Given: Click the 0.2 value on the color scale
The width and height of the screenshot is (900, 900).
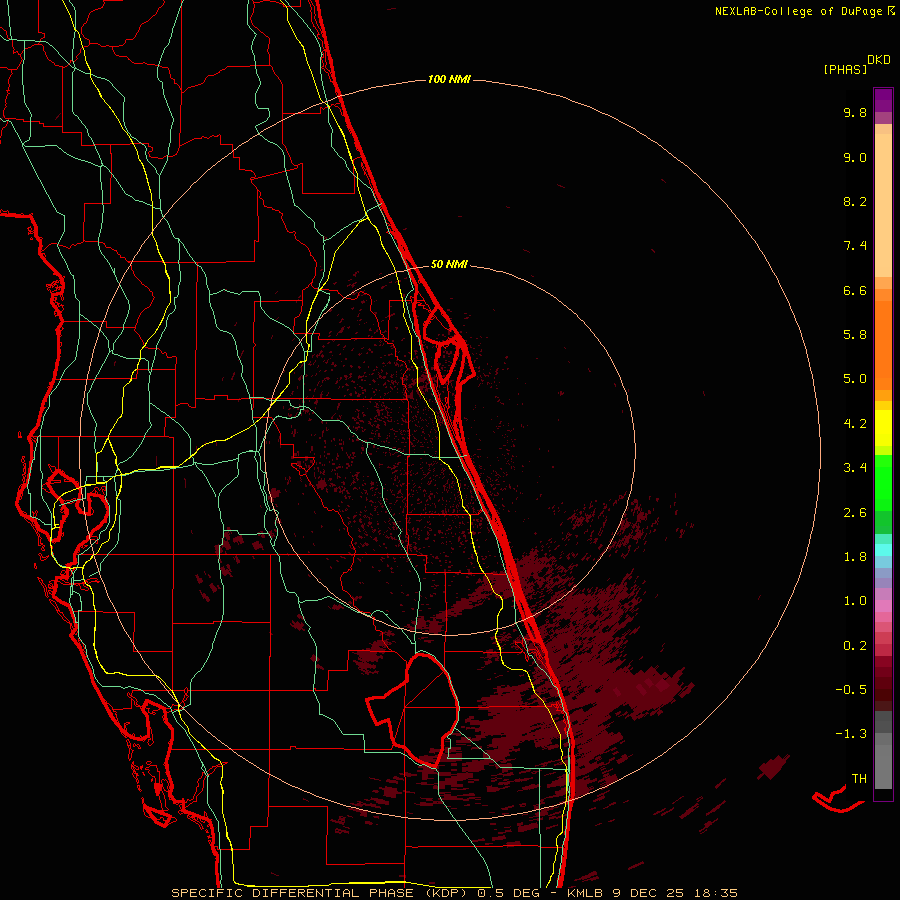Looking at the screenshot, I should 855,646.
